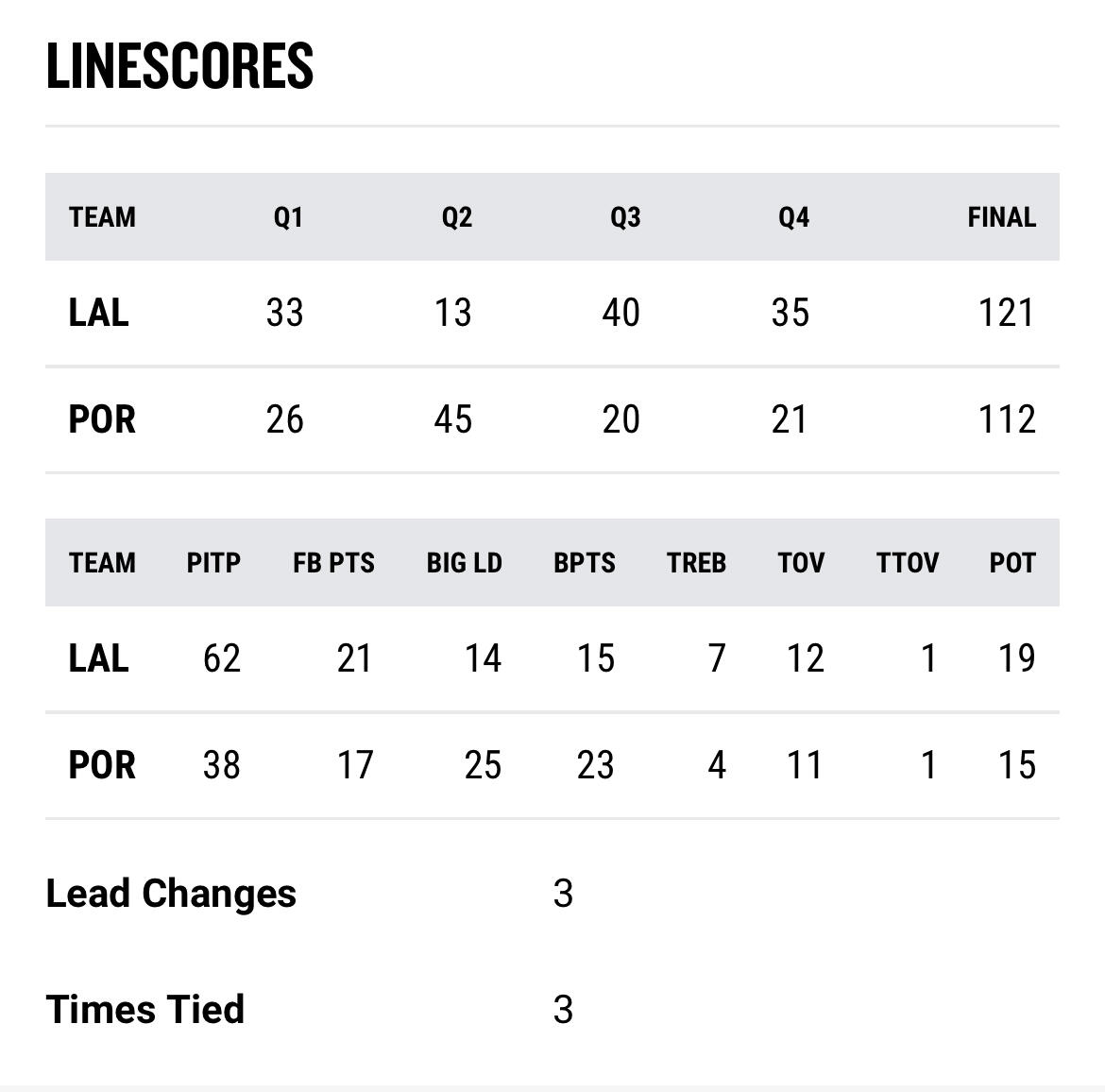Screen dimensions: 1105x1092
Task: Select the POT column header
Action: 1012,563
